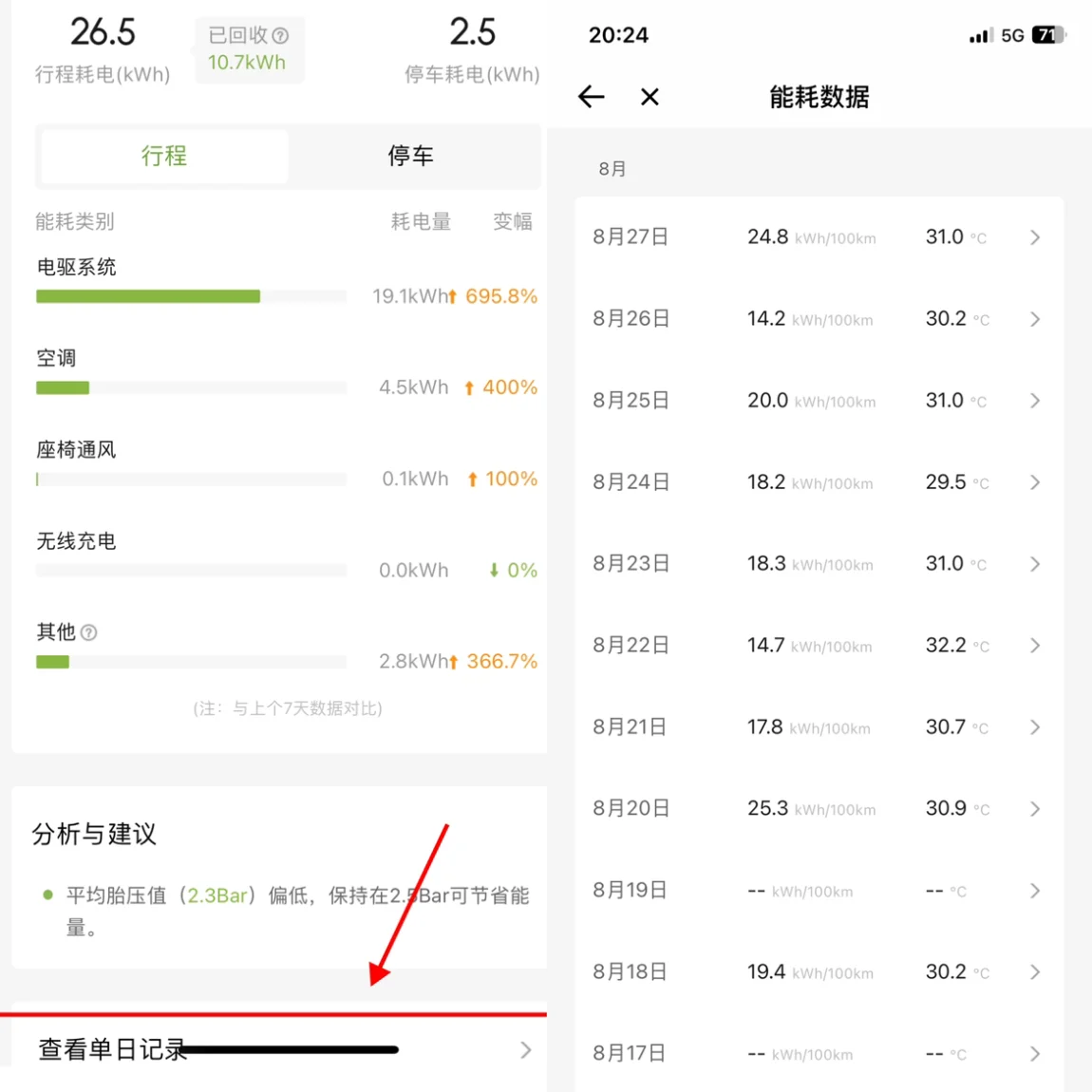Tap chevron on the 8月20日 row

point(1035,809)
